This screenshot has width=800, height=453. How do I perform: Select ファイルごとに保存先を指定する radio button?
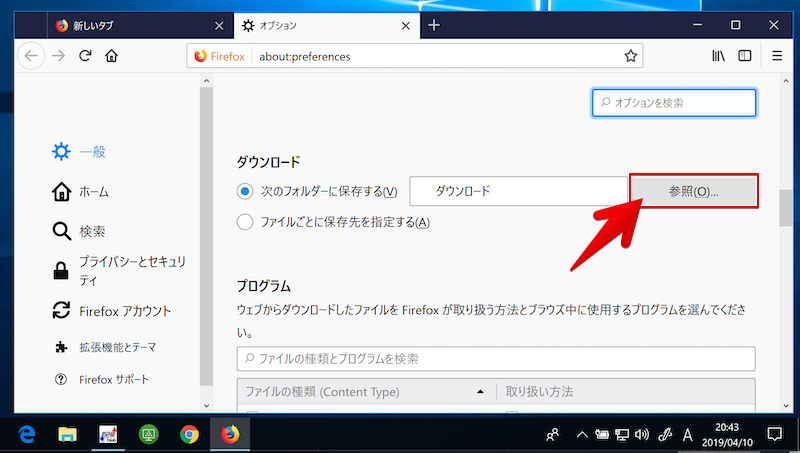[245, 222]
